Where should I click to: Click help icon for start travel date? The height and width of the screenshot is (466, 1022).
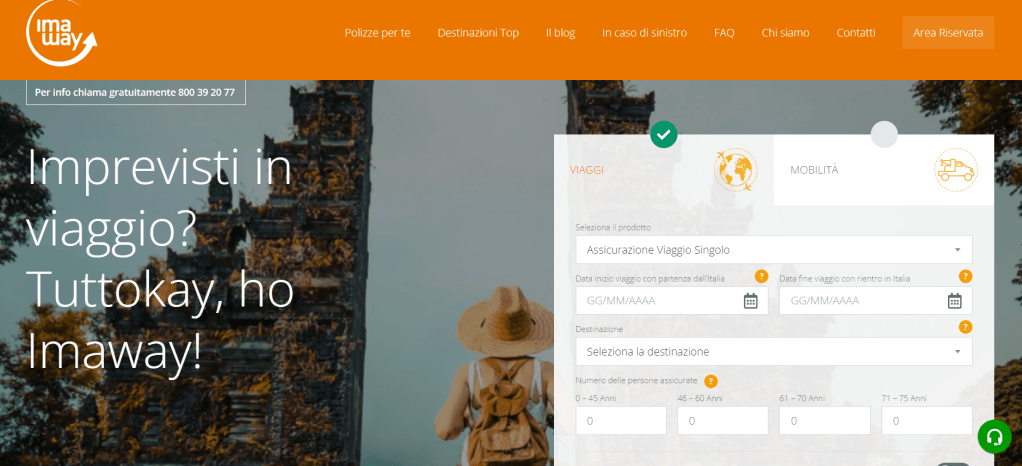pos(761,277)
